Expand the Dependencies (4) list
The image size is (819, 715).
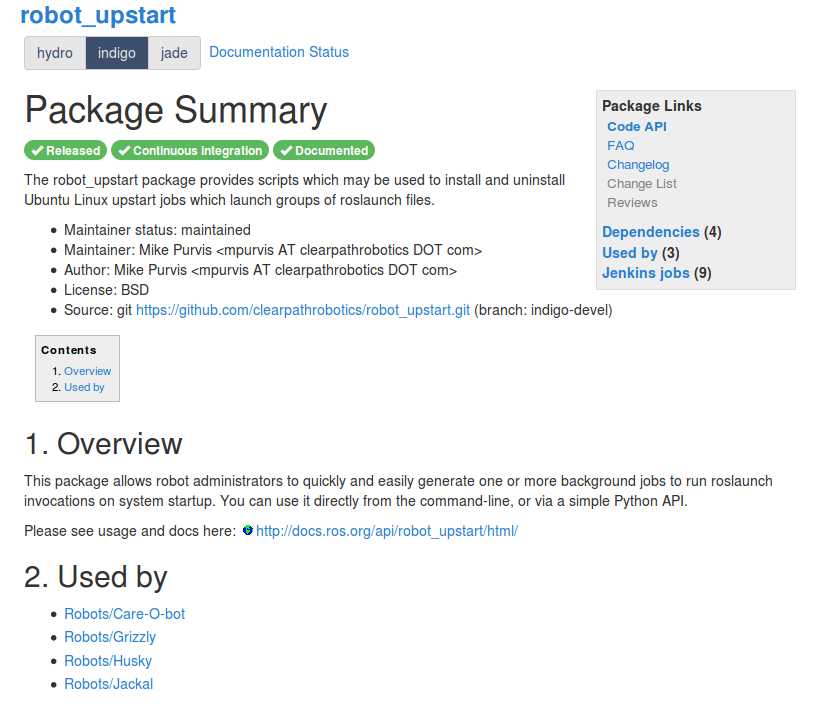650,232
